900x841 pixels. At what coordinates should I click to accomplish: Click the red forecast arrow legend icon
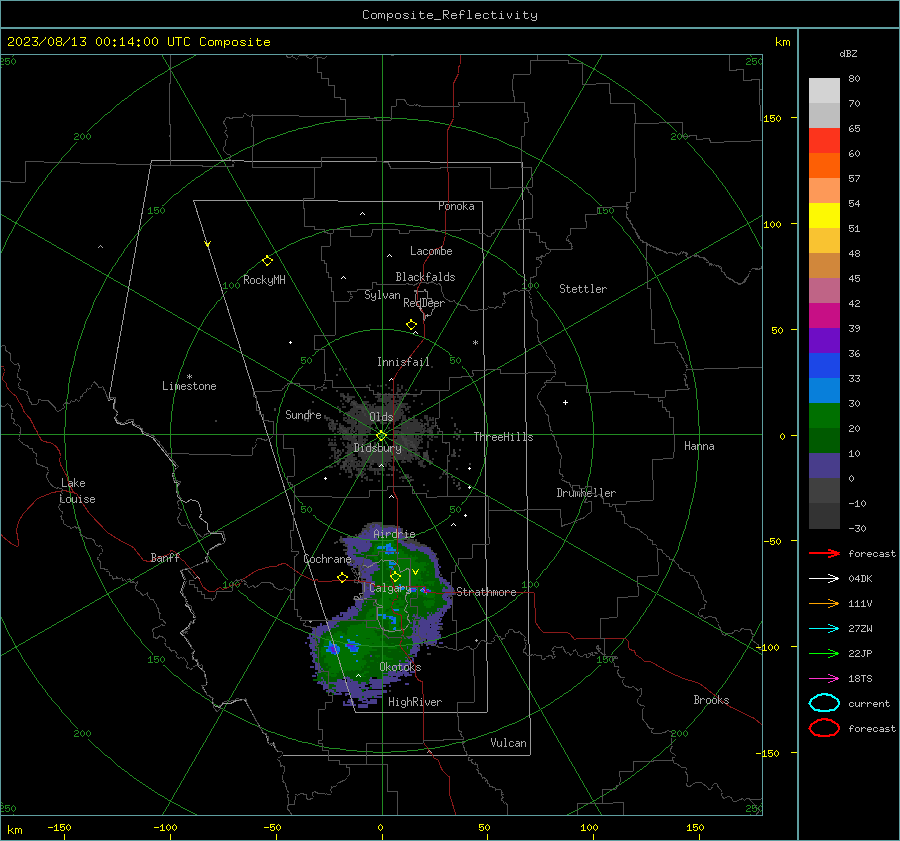(x=824, y=553)
